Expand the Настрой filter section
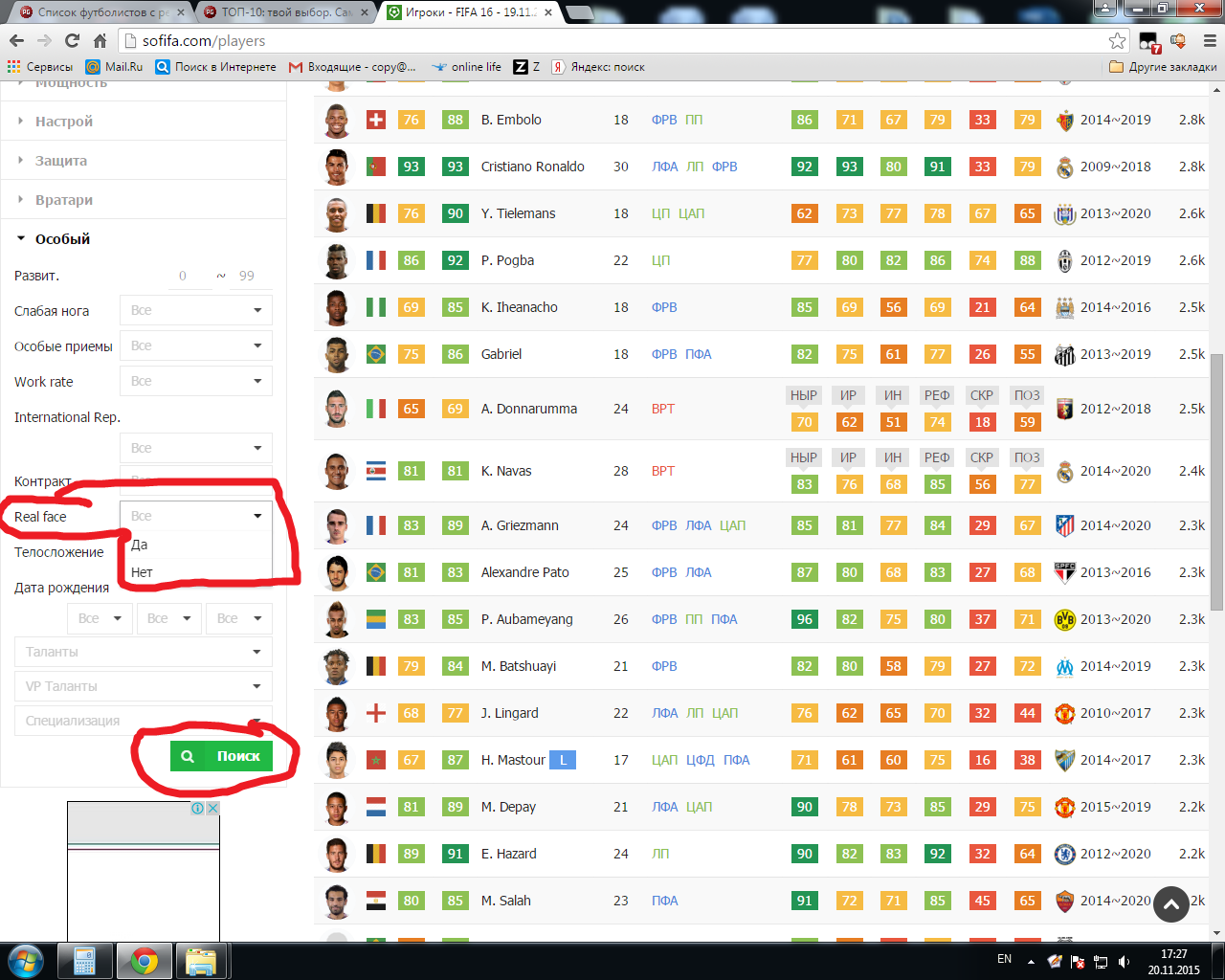The height and width of the screenshot is (980, 1225). point(64,122)
